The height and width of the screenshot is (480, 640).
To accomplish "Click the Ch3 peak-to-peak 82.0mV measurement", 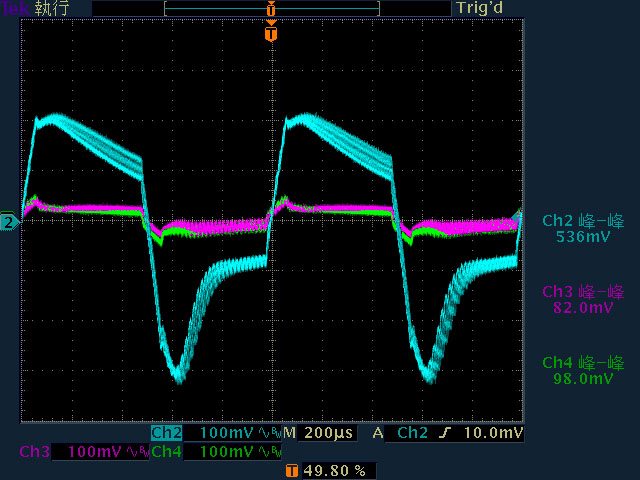I will pyautogui.click(x=583, y=300).
